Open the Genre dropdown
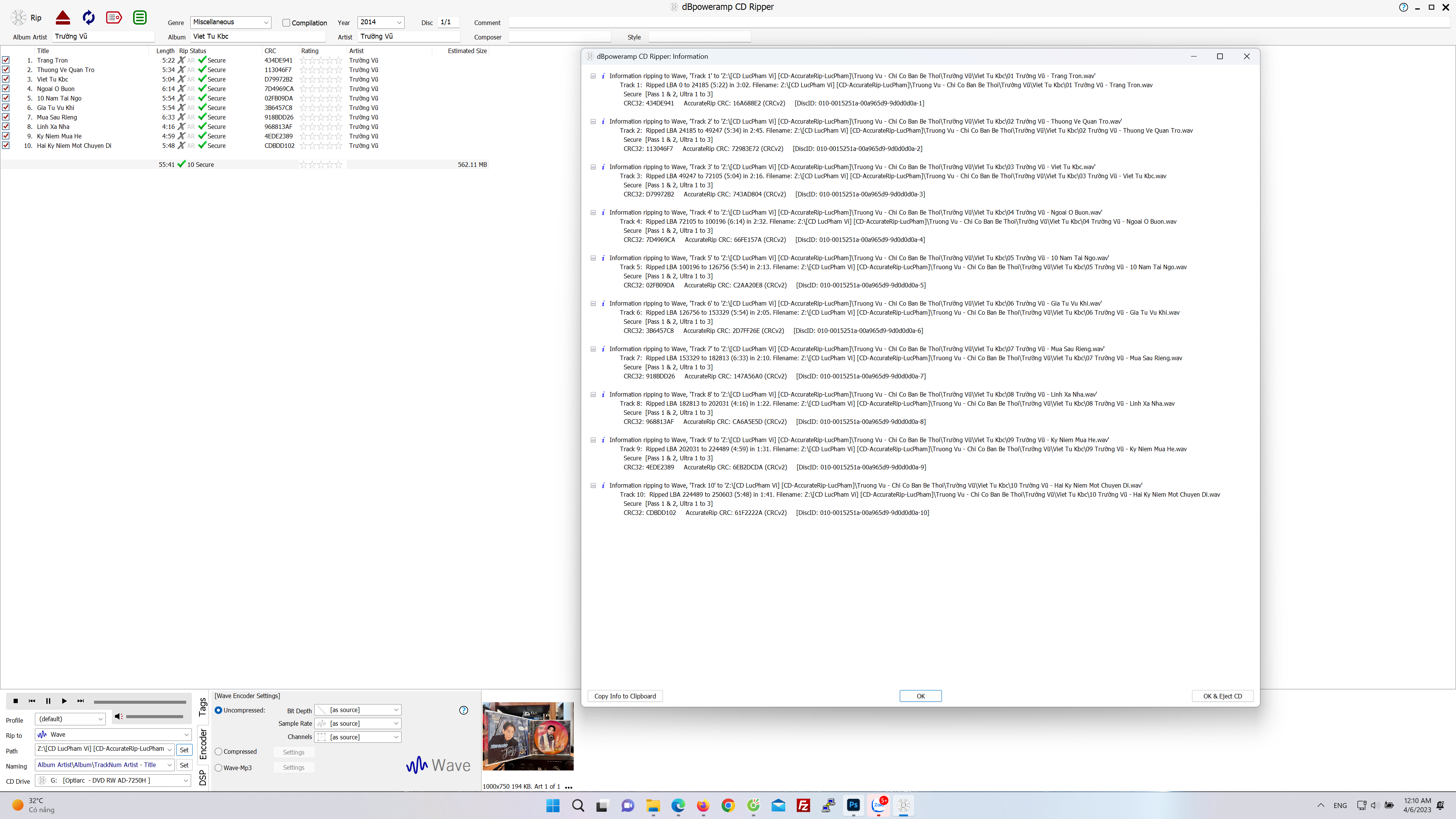The width and height of the screenshot is (1456, 819). point(266,23)
